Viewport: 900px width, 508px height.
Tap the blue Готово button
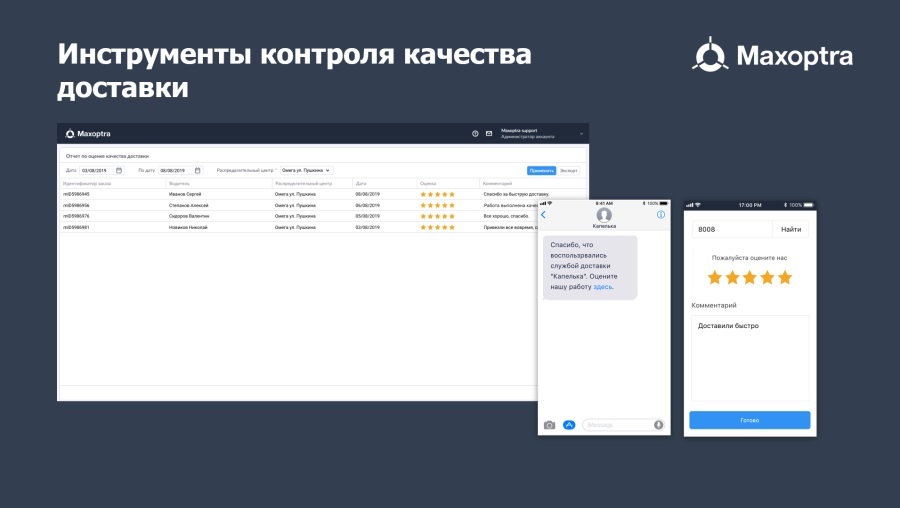tap(750, 420)
